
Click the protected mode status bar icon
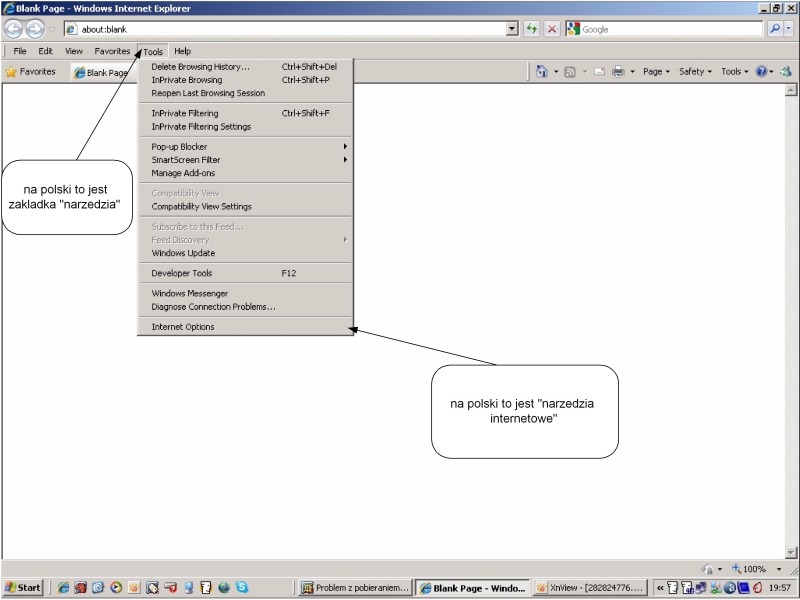tap(707, 569)
